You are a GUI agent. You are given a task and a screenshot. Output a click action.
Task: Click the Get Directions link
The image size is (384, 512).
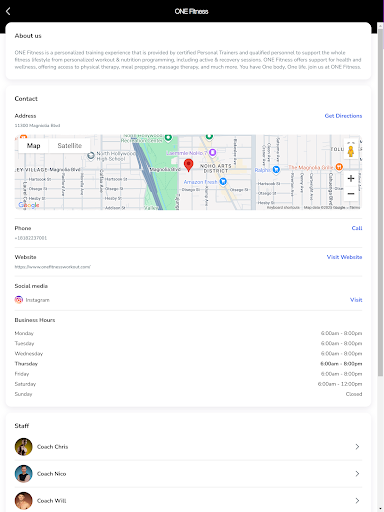tap(343, 116)
